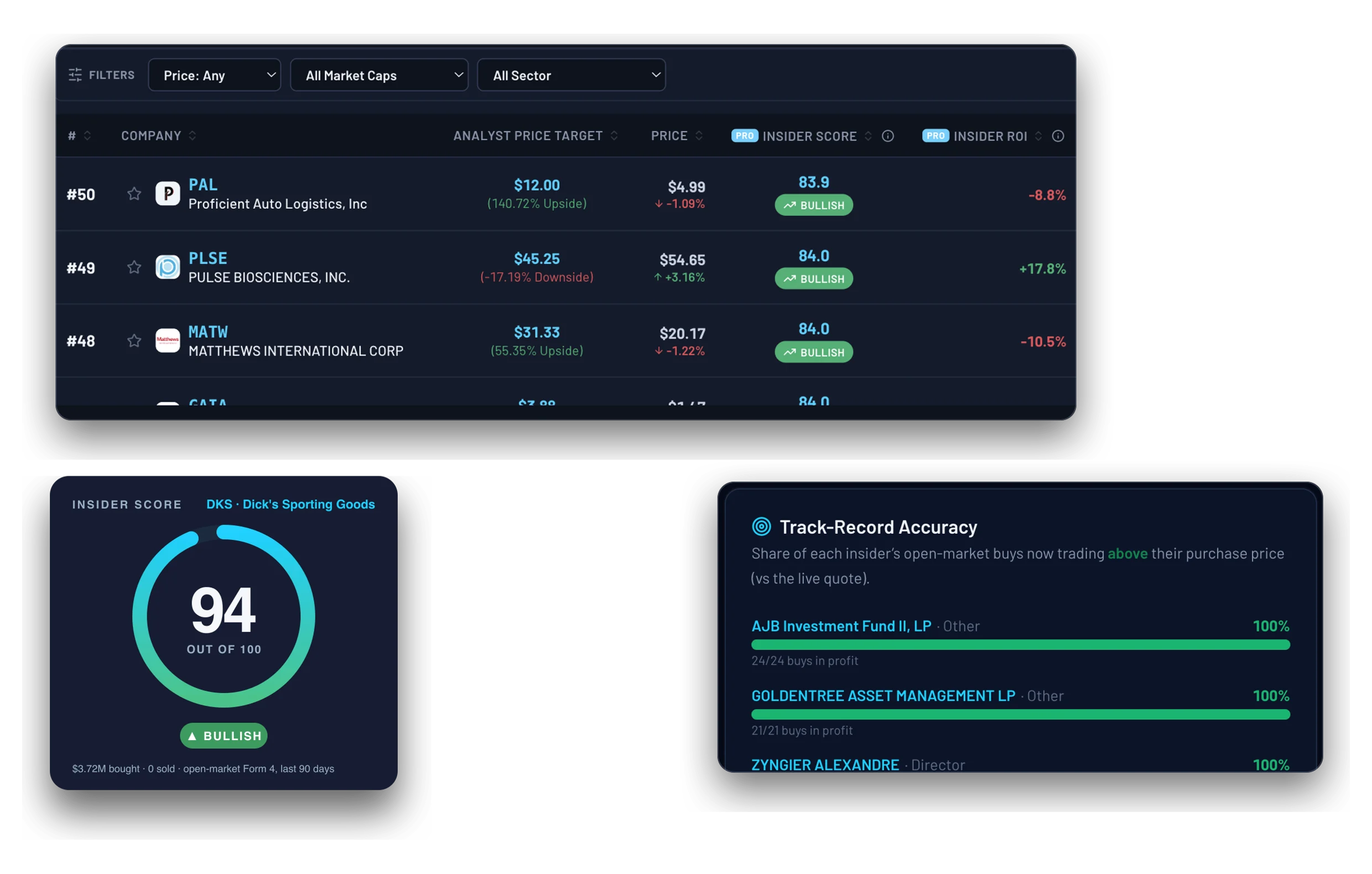Click MATTHEWS INTERNATIONAL CORP name
1372x874 pixels.
[296, 351]
